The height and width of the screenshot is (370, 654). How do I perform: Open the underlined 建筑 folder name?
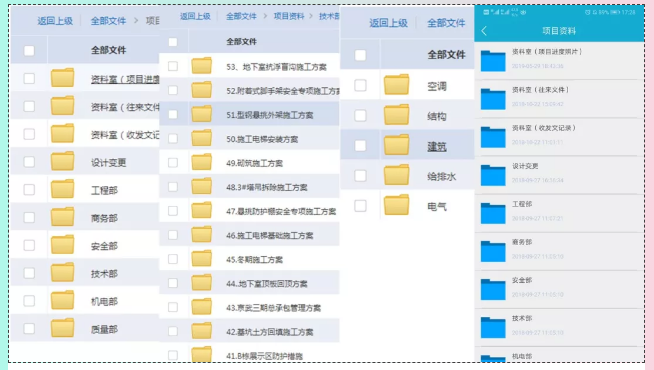click(437, 146)
